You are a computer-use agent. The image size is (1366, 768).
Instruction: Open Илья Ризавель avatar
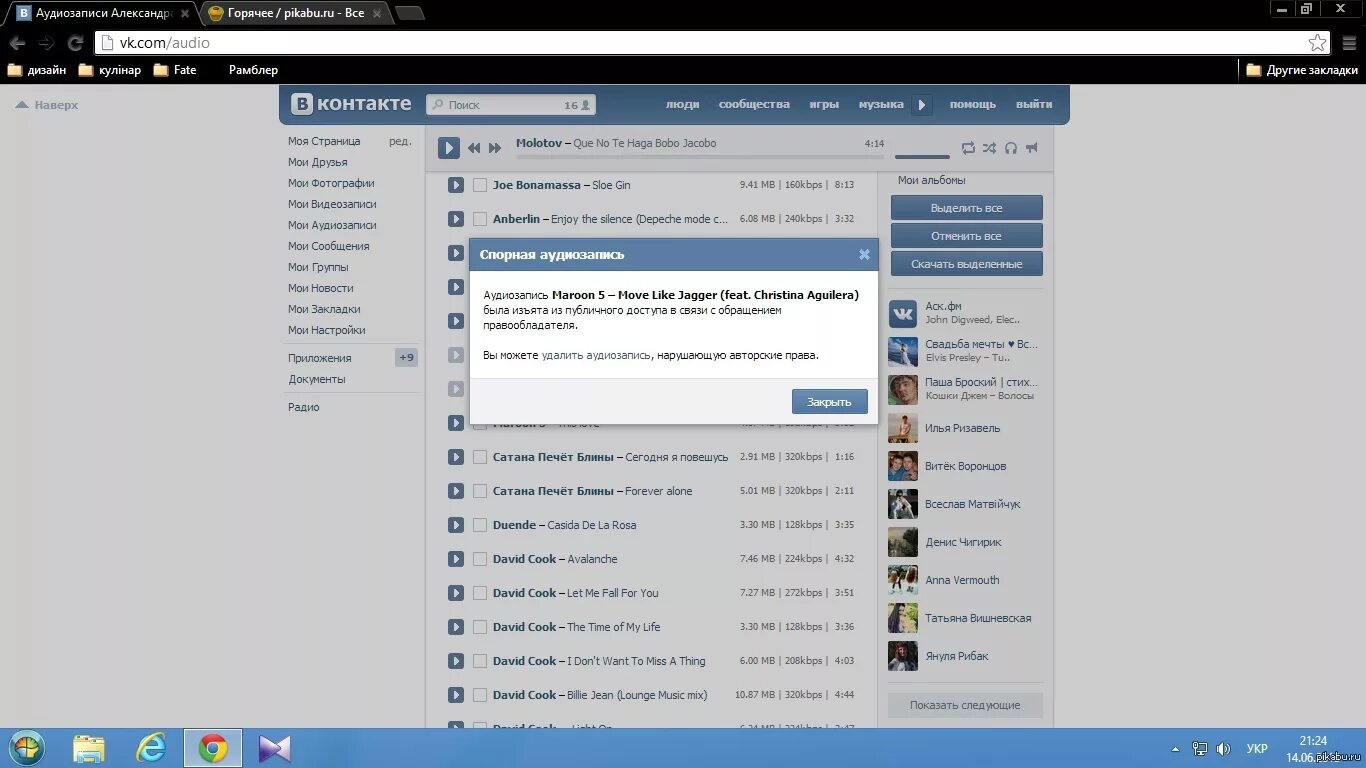pyautogui.click(x=903, y=428)
